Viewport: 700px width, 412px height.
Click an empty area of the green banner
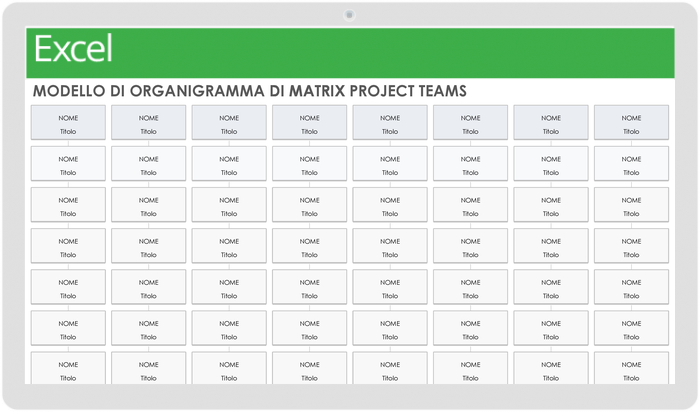click(x=400, y=50)
